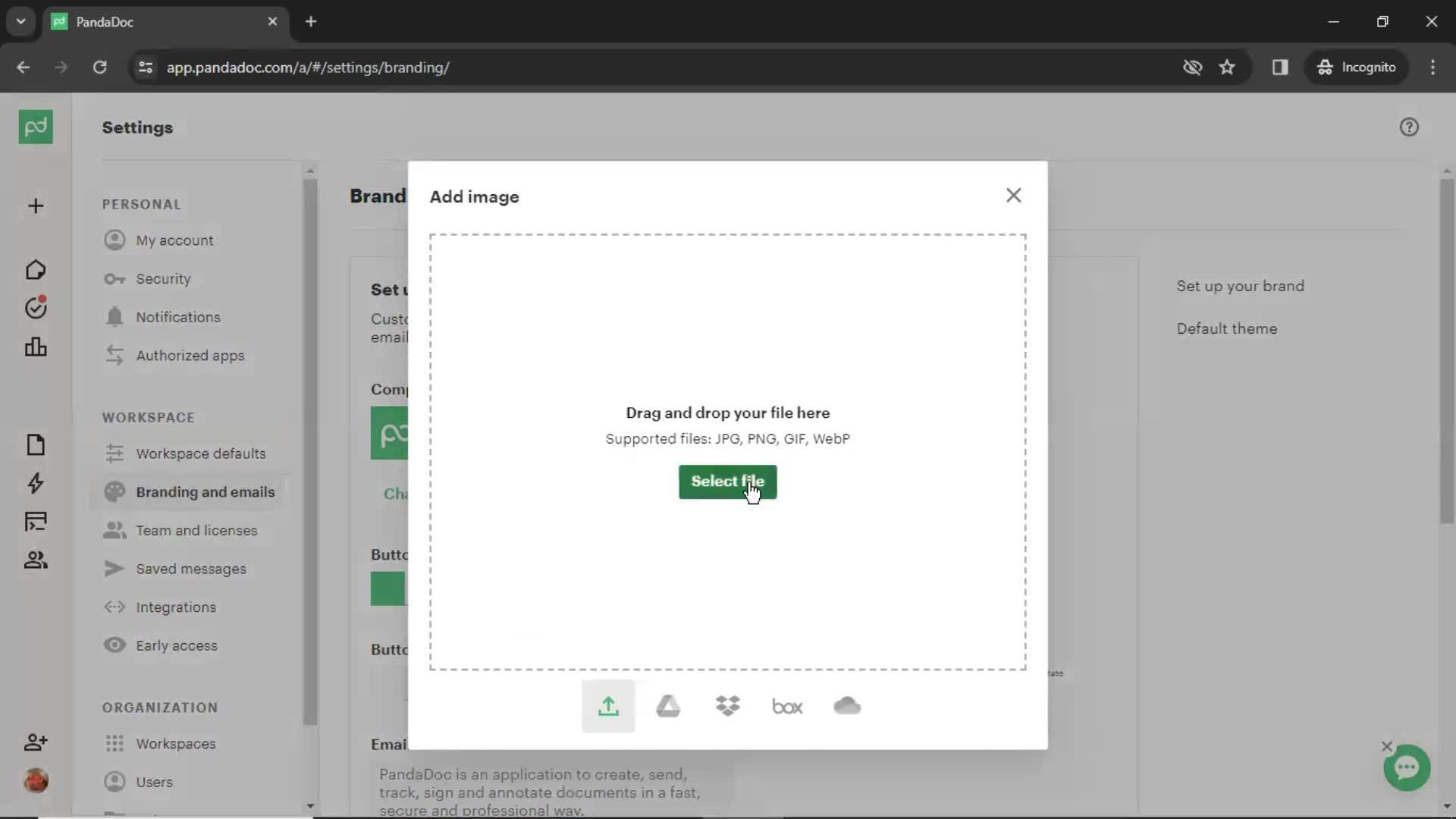
Task: Click the Default theme option
Action: (x=1228, y=328)
